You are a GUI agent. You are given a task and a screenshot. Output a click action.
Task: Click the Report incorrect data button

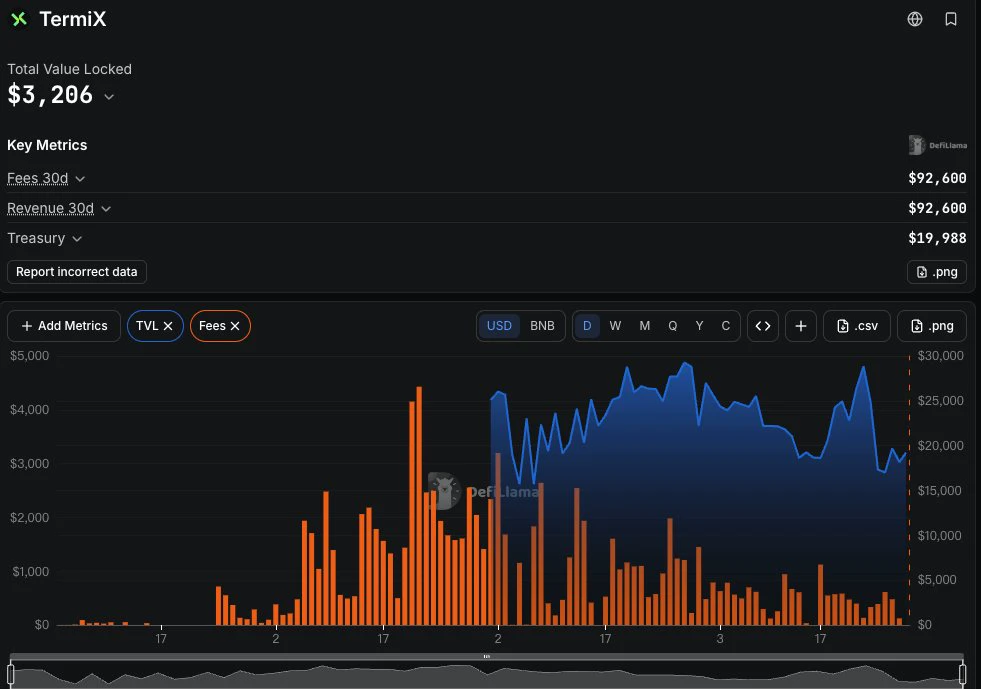coord(76,272)
